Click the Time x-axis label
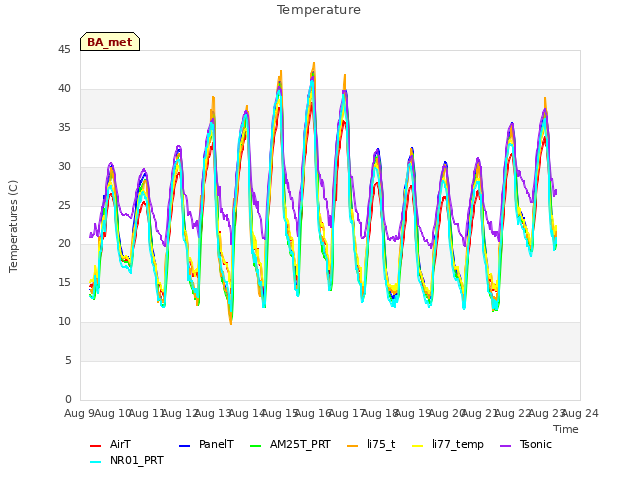 click(x=566, y=429)
